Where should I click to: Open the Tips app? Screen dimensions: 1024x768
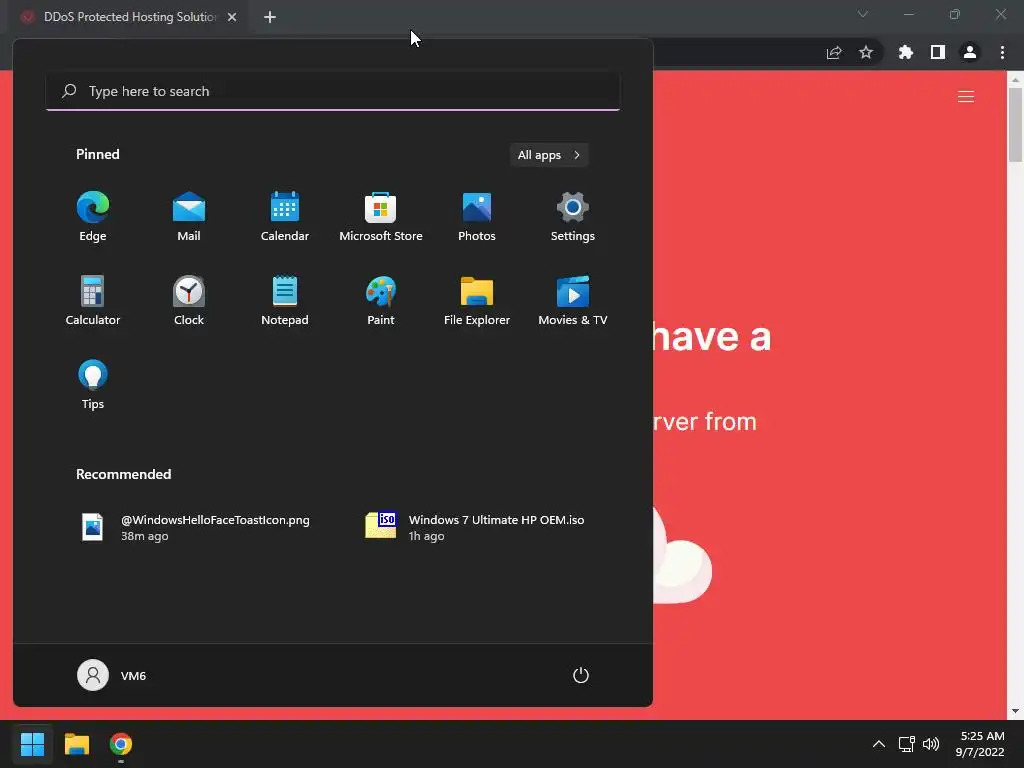click(x=93, y=385)
